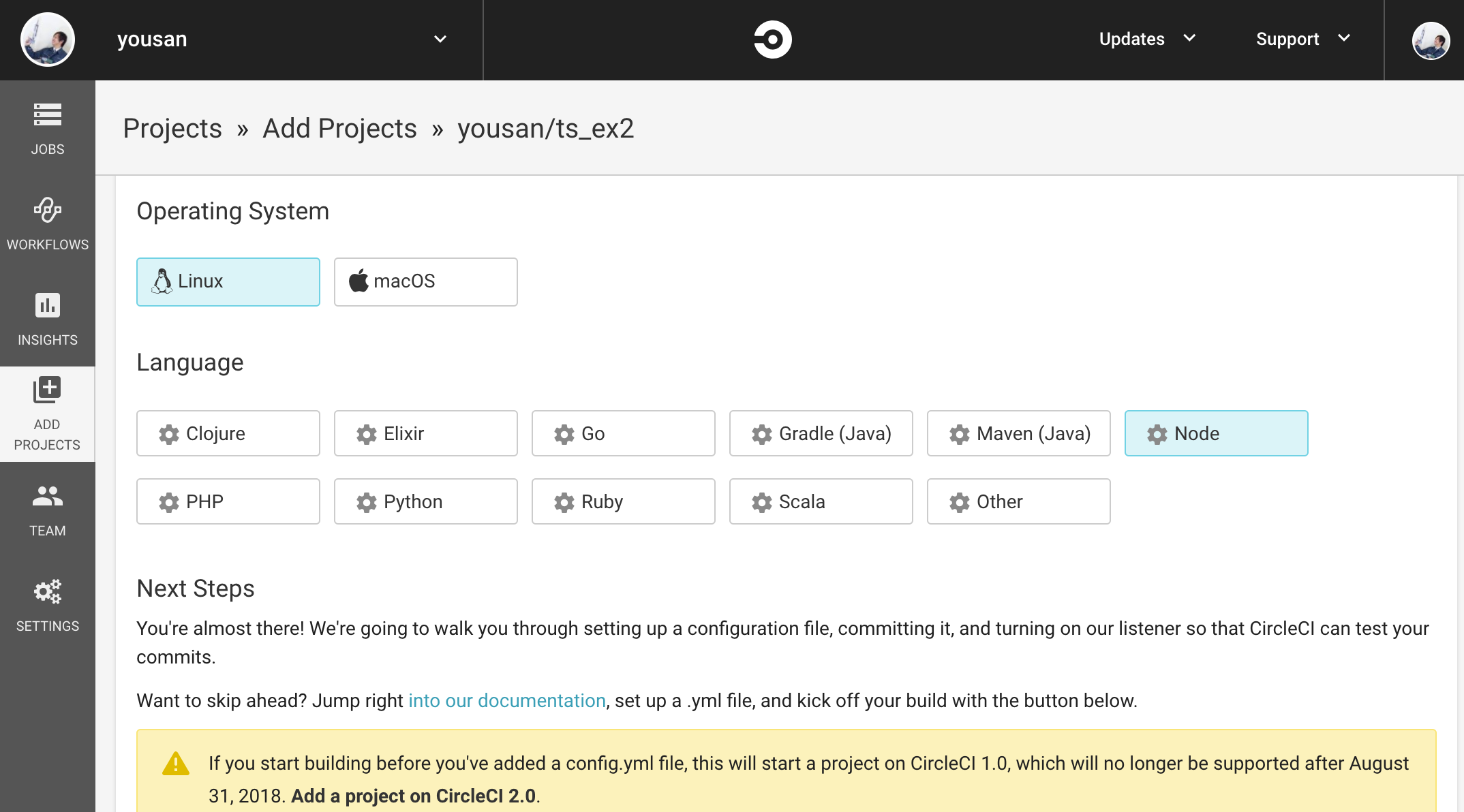The width and height of the screenshot is (1464, 812).
Task: View Insights from the sidebar
Action: point(47,317)
